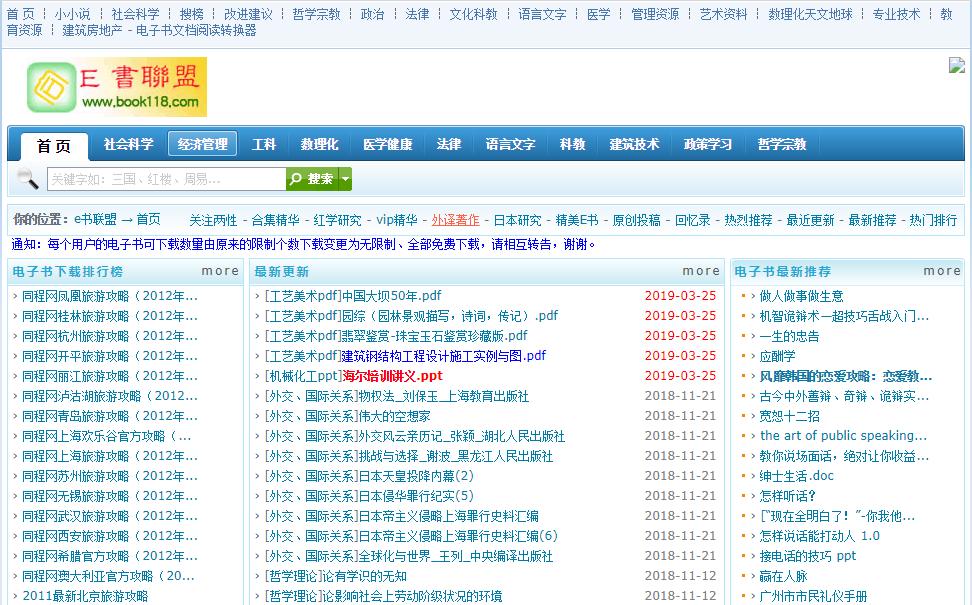
Task: Switch to the 医学健康 tab
Action: click(386, 143)
